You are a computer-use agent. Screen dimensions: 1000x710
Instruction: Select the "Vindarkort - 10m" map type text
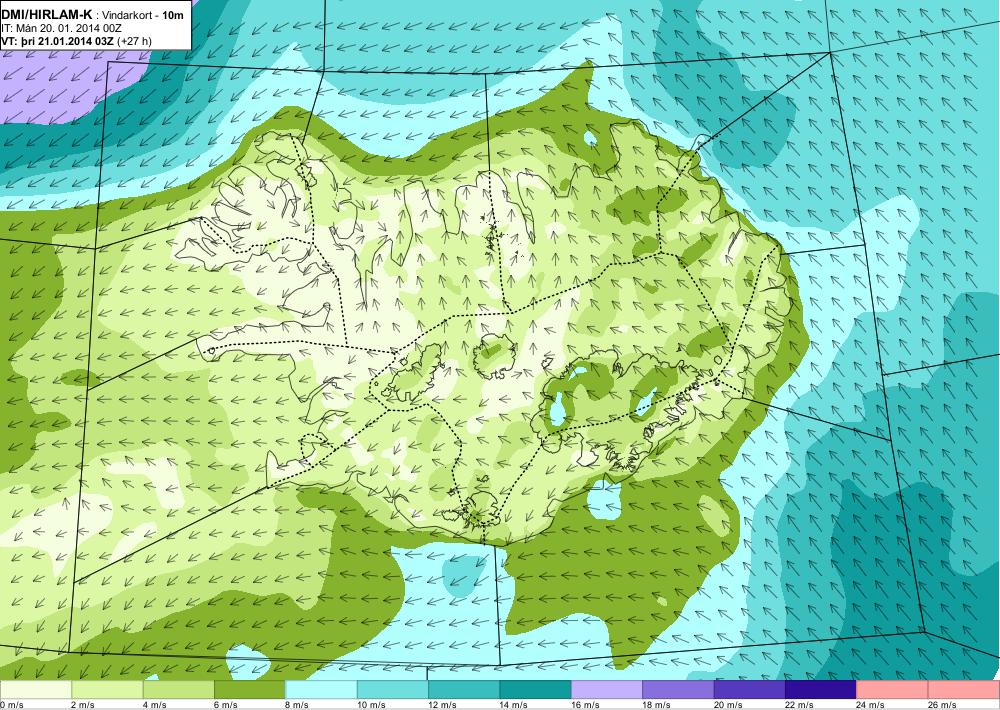[x=143, y=15]
